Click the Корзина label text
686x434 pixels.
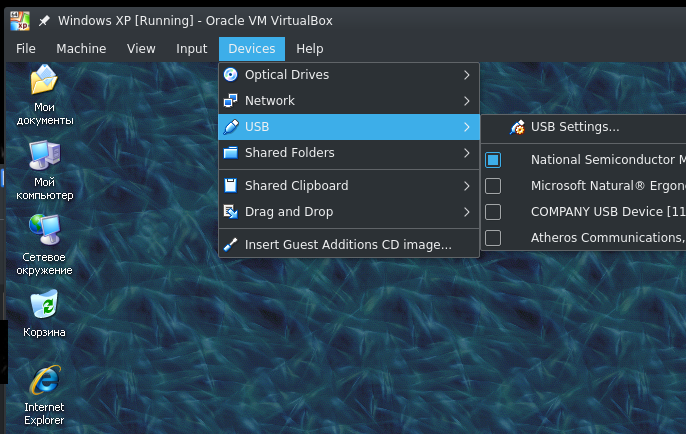(44, 332)
